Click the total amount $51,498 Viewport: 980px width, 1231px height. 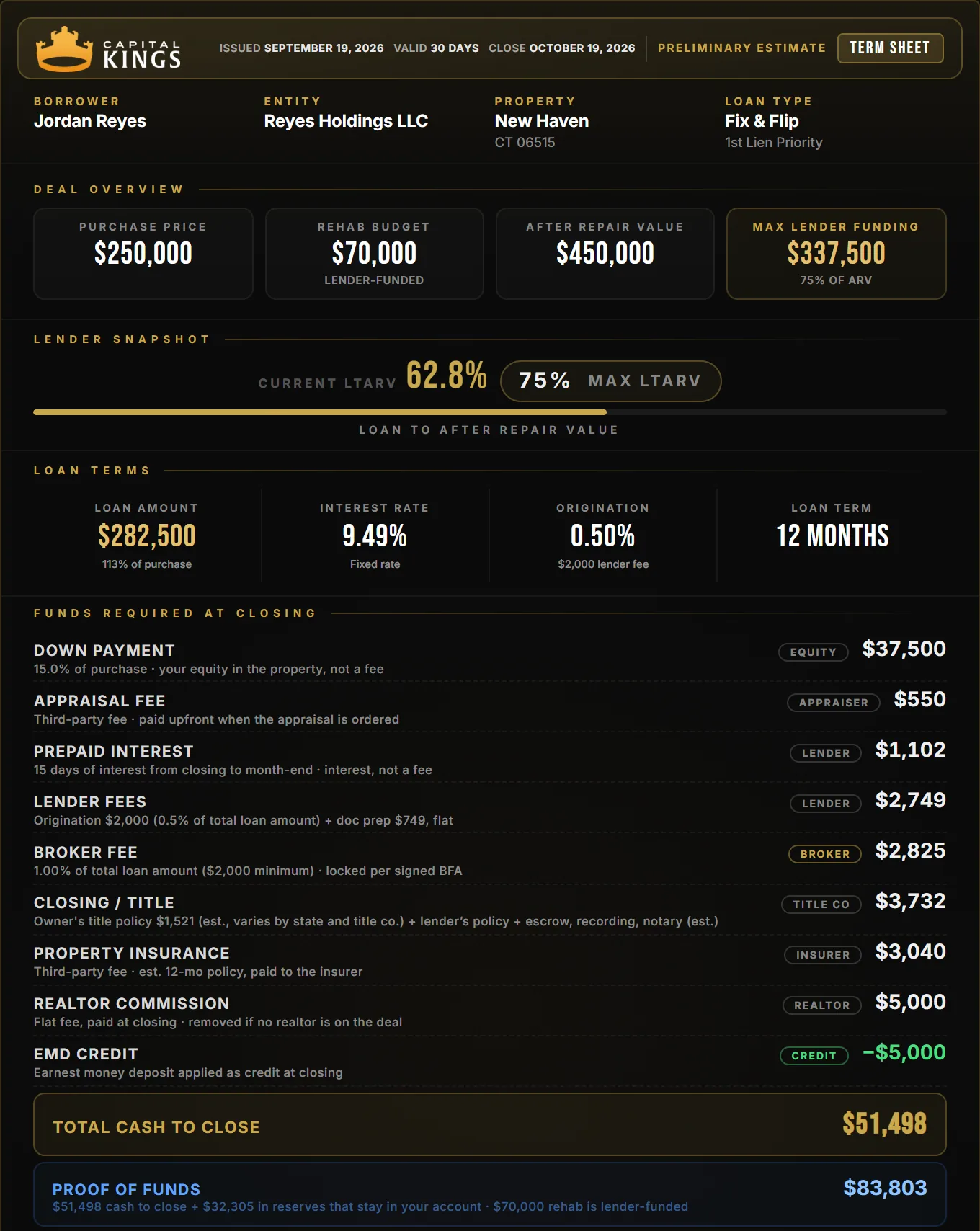coord(885,1124)
